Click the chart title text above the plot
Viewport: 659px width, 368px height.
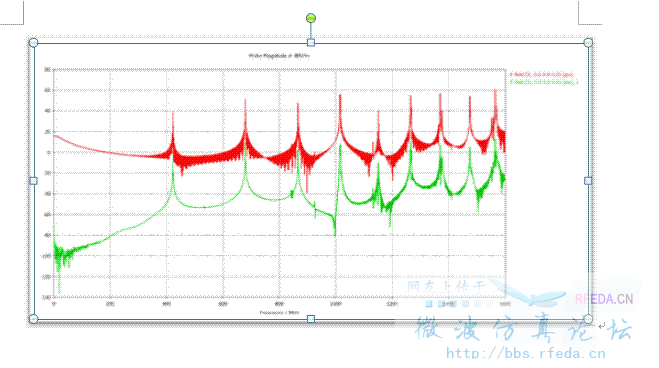coord(279,55)
